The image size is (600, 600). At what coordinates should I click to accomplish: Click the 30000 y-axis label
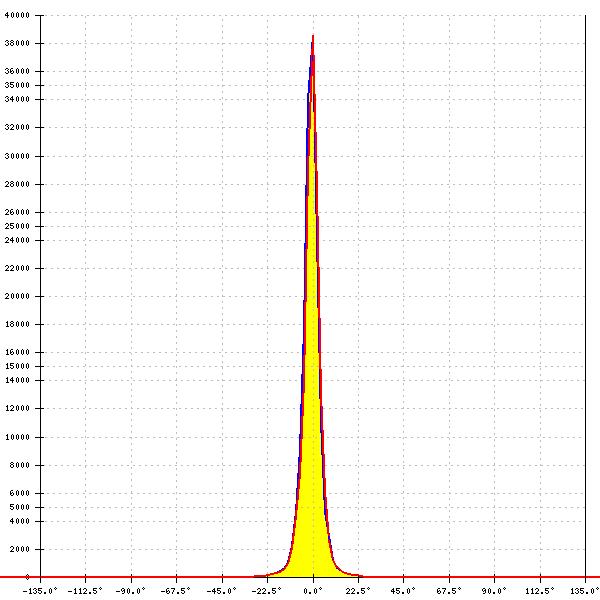[x=17, y=156]
